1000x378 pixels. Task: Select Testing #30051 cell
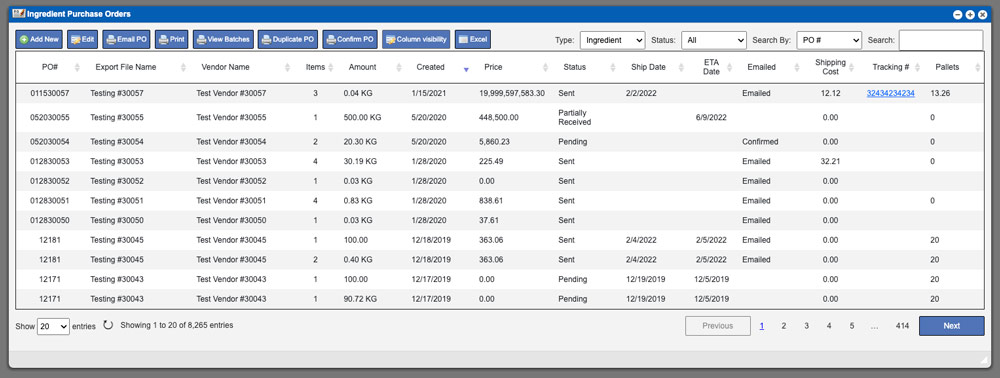[x=117, y=201]
